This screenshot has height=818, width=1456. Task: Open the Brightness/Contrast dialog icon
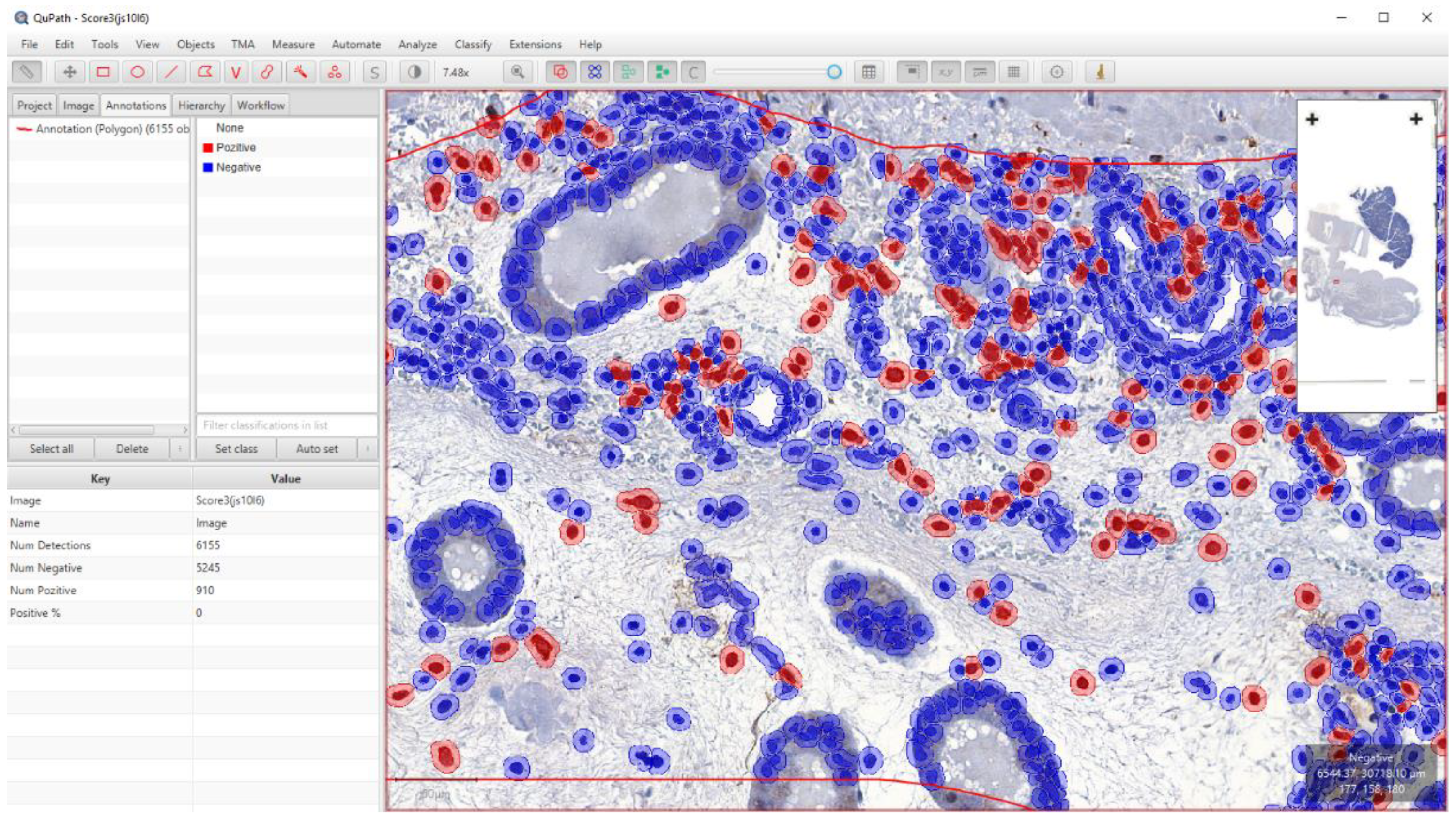tap(414, 72)
